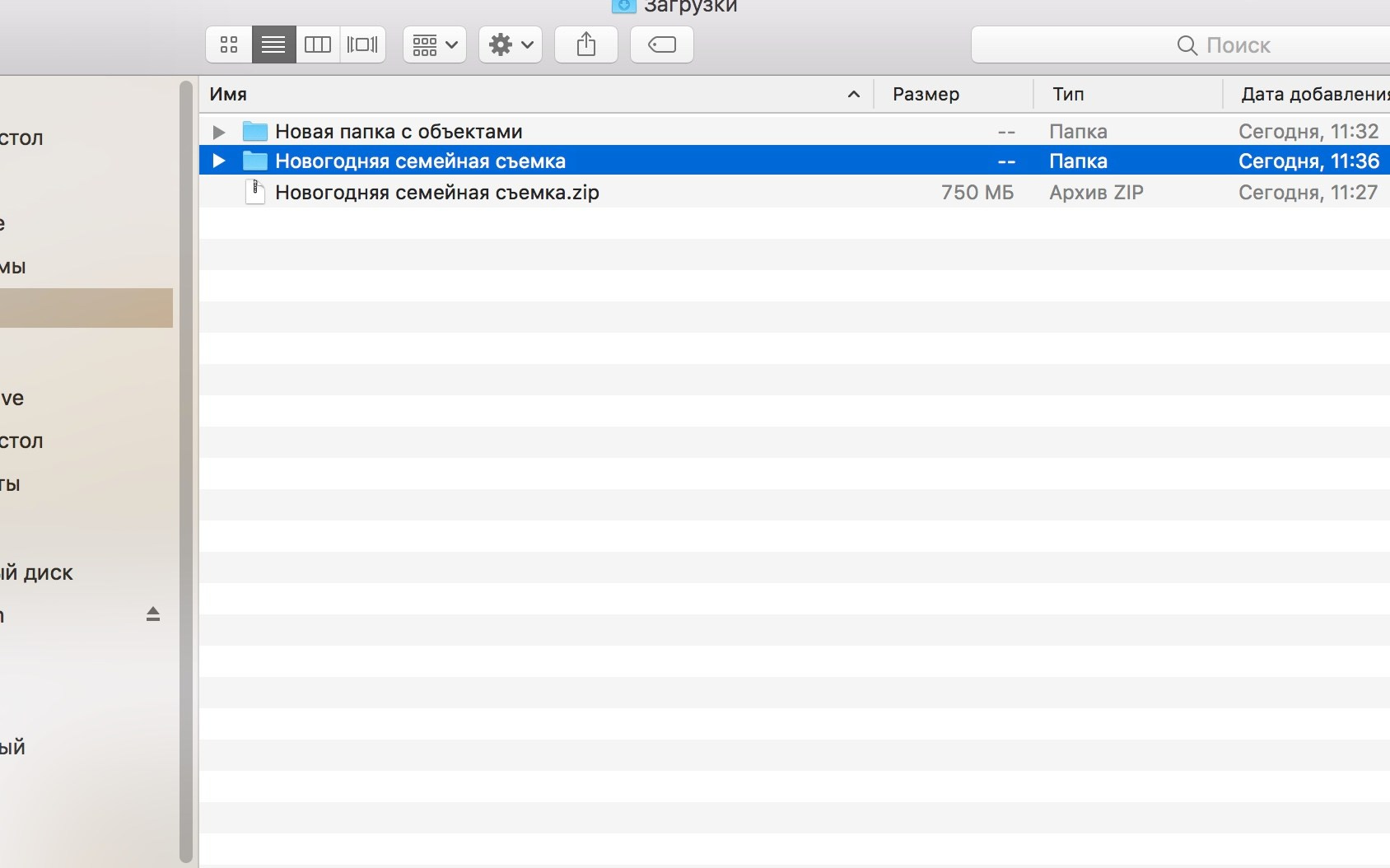Click the selected Новогодняя семейная съемка folder icon
The width and height of the screenshot is (1390, 868).
[255, 161]
